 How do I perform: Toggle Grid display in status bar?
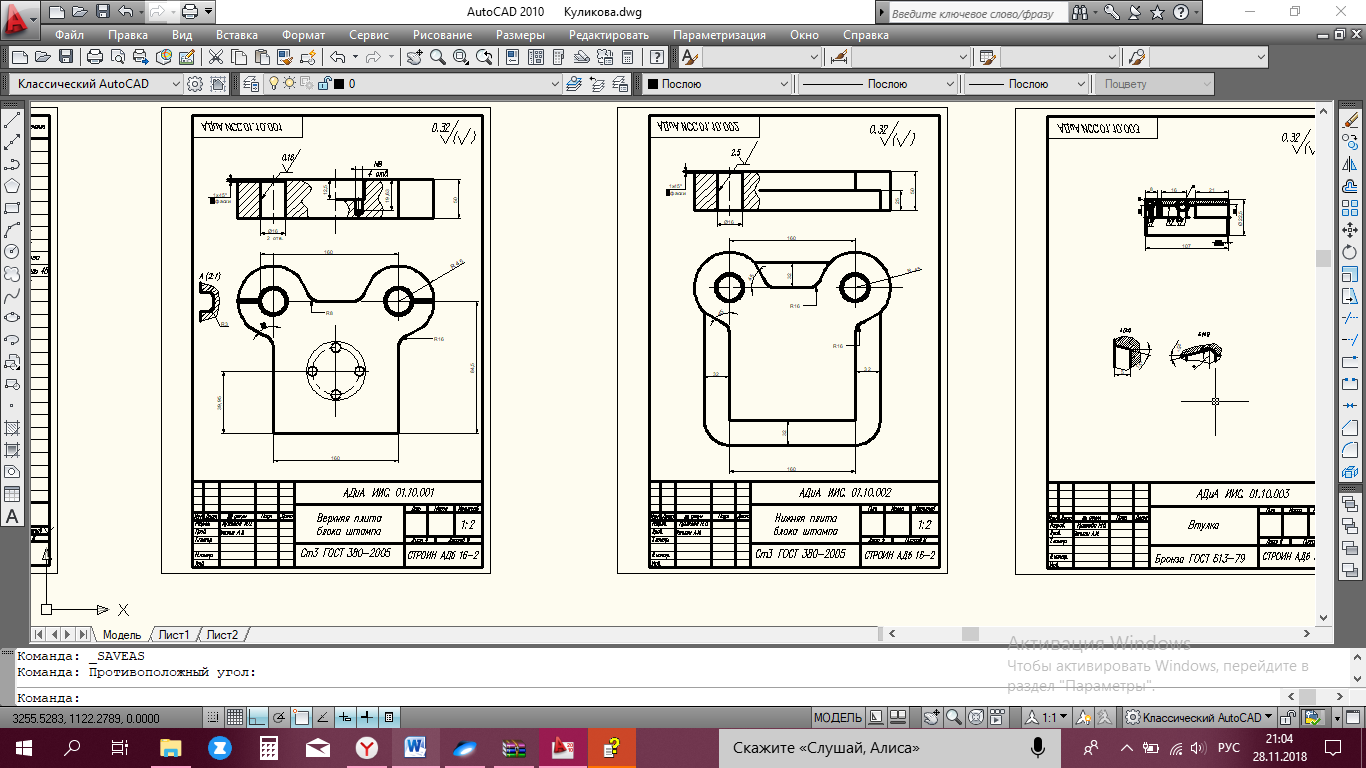[235, 717]
